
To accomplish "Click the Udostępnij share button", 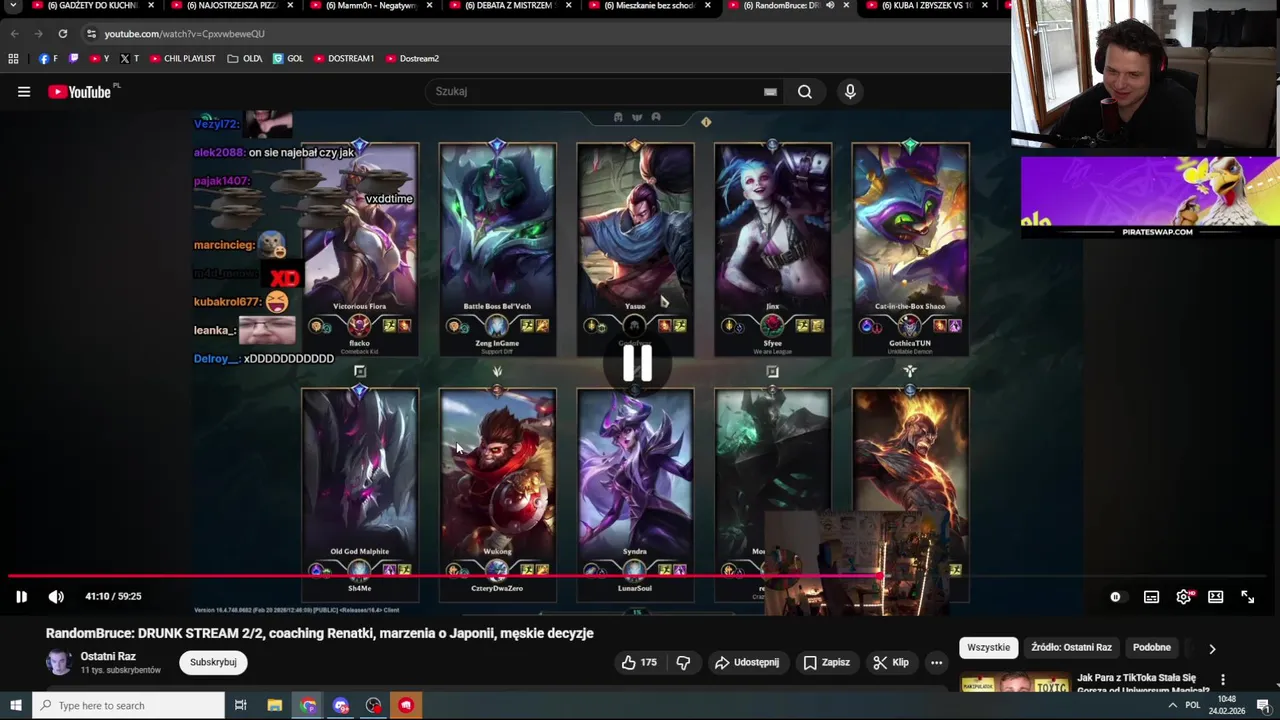I will (x=747, y=662).
